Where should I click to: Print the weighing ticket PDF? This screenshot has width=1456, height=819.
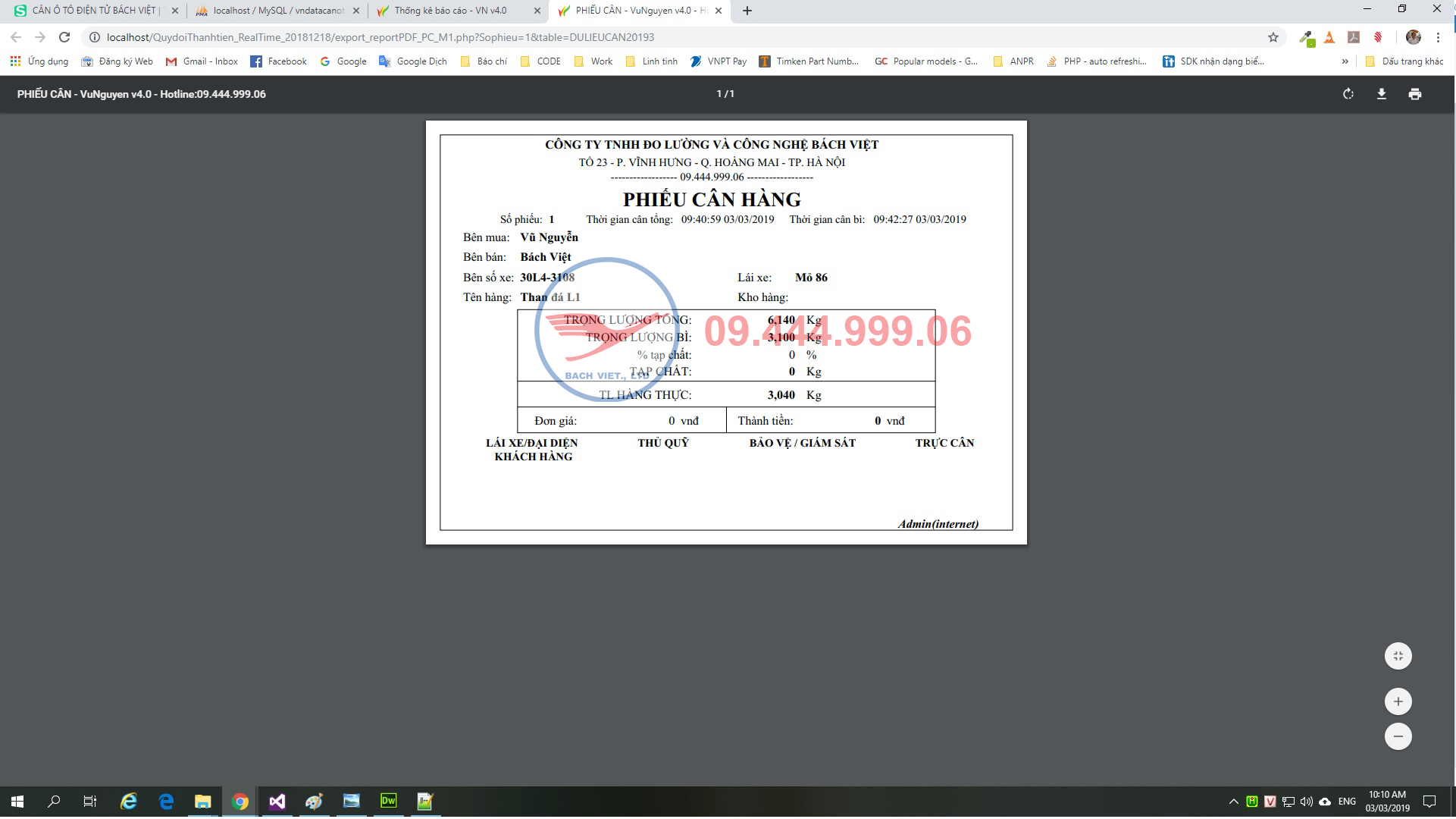coord(1414,94)
